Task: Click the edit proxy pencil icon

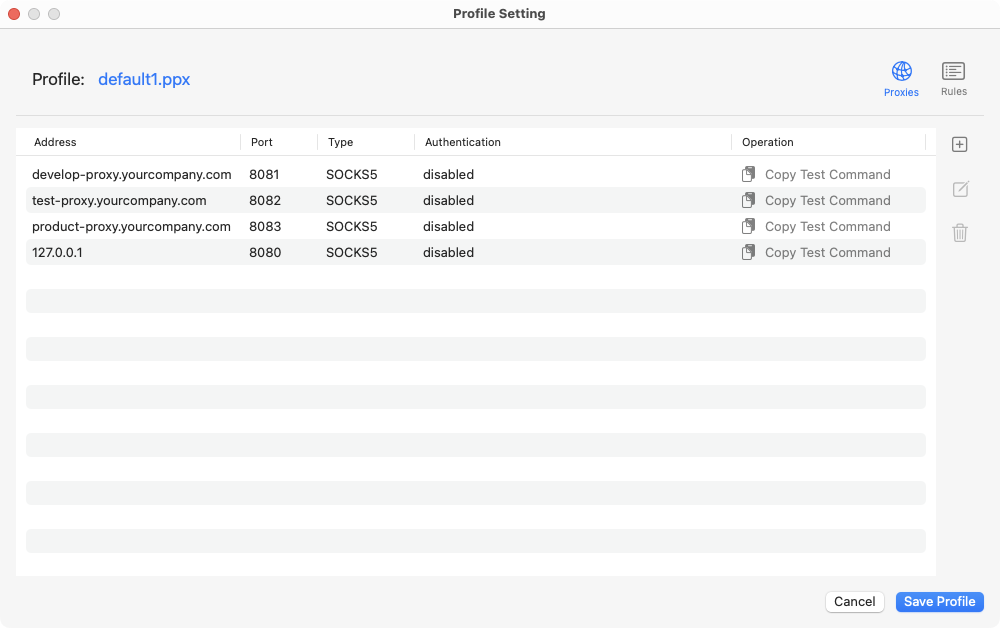Action: pos(959,189)
